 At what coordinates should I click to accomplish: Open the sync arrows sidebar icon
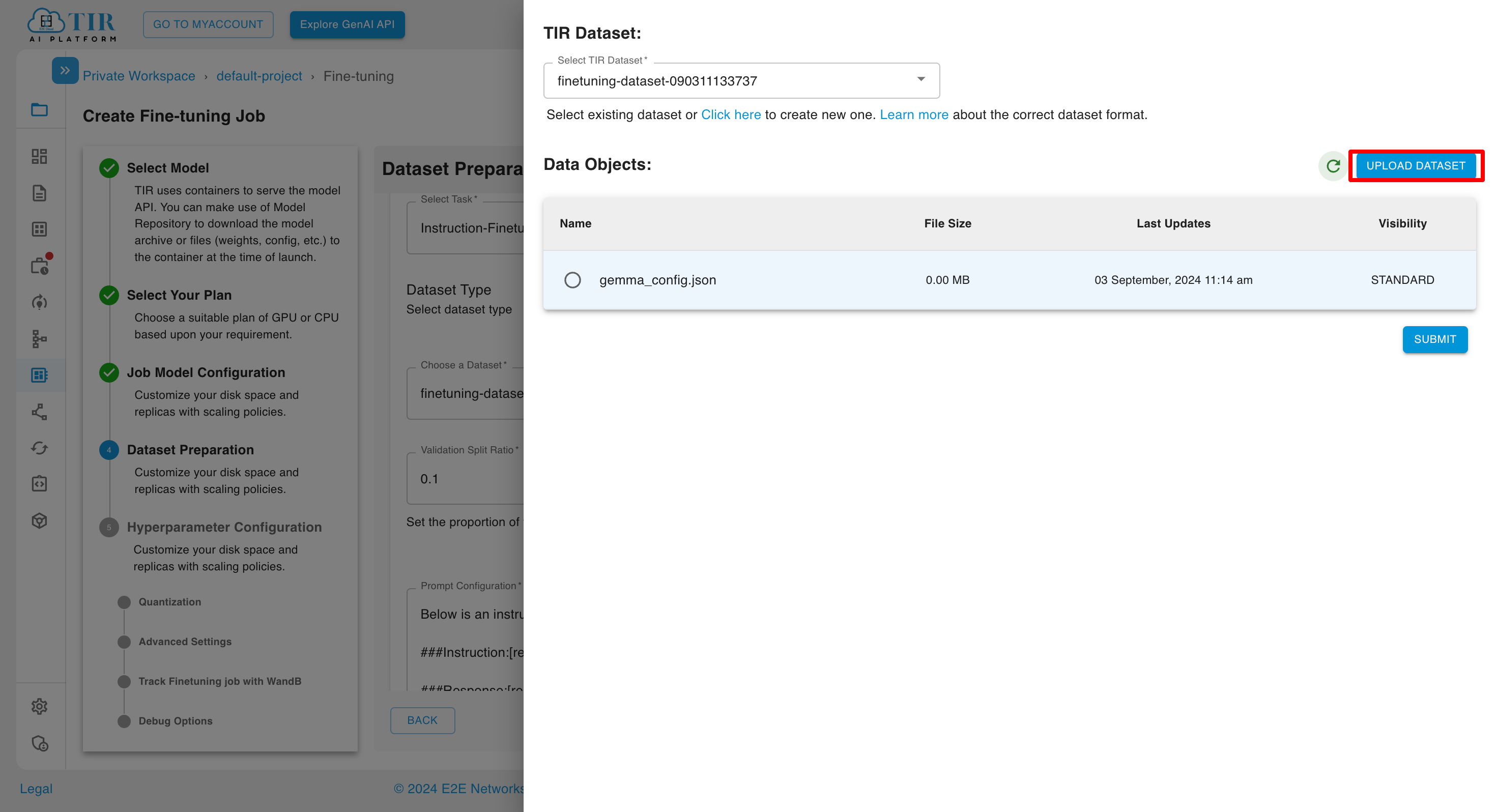pyautogui.click(x=40, y=448)
